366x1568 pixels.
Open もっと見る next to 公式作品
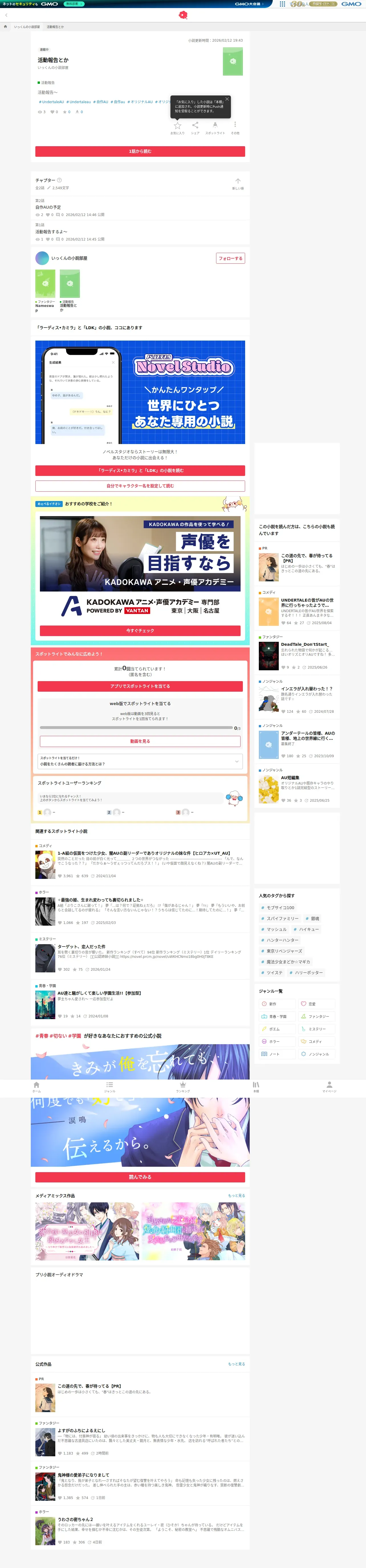pos(236,1364)
